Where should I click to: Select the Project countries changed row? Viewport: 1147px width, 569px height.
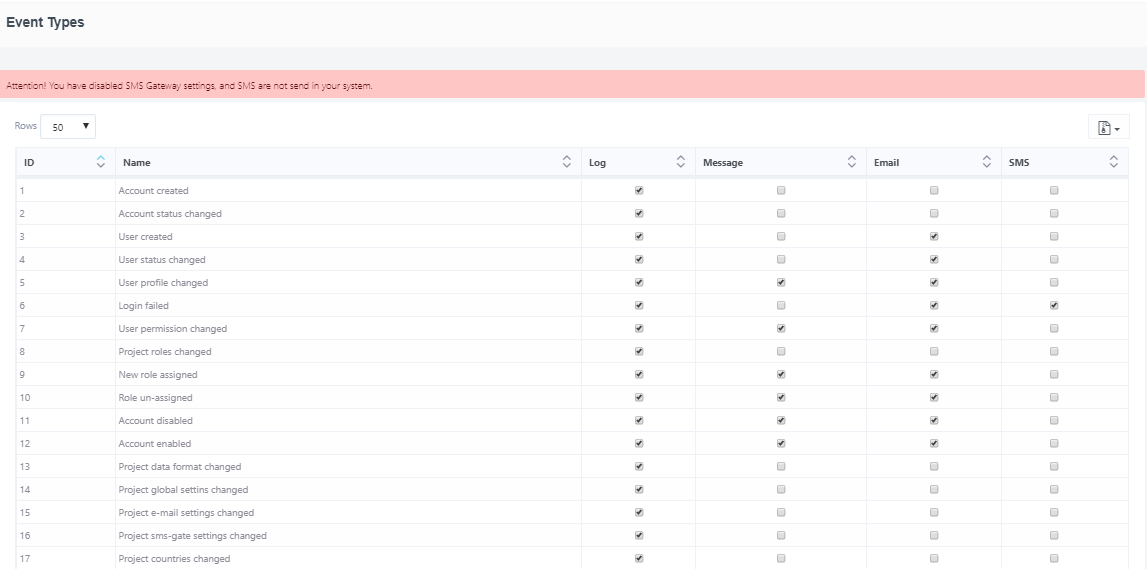click(174, 559)
